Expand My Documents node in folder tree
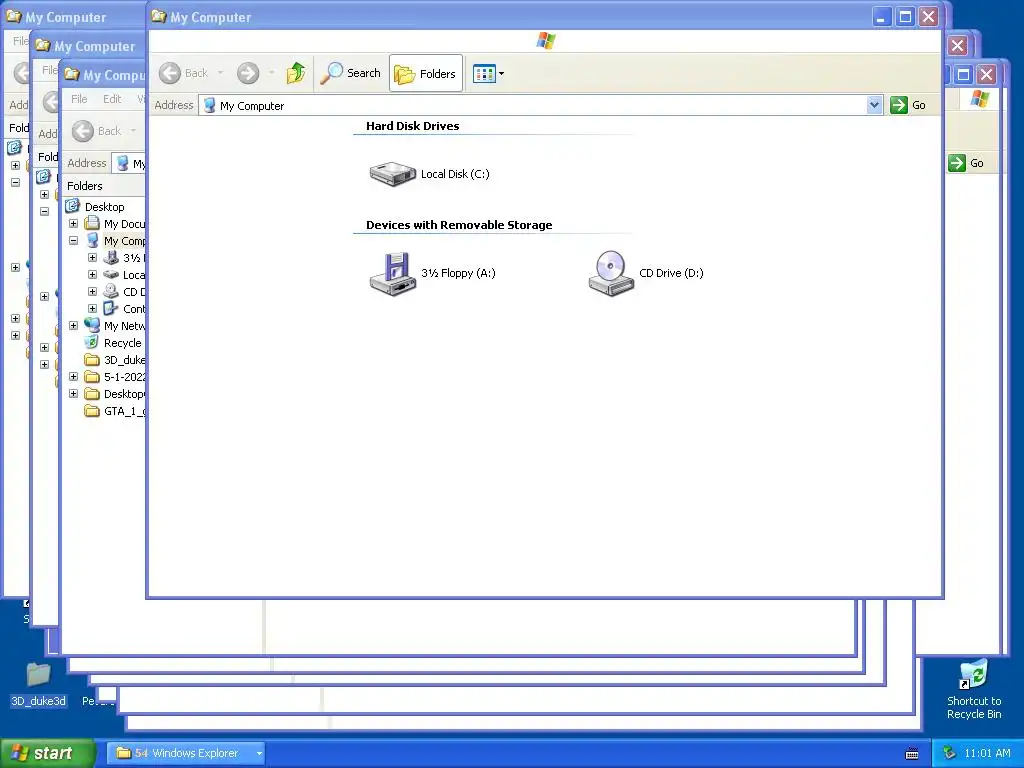Screen dimensions: 1024x768 (73, 224)
